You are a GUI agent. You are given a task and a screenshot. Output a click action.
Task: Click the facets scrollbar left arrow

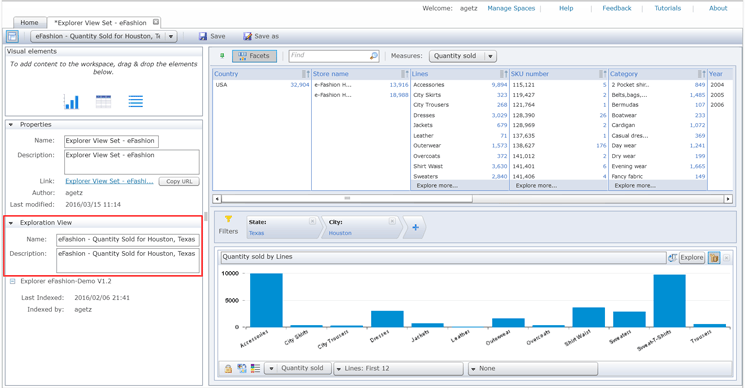pos(217,199)
